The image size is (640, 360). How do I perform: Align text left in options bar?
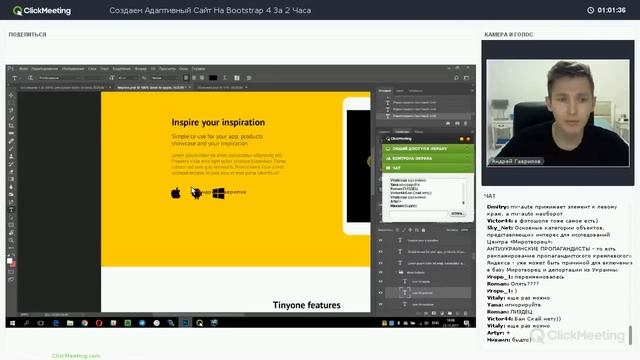tap(186, 78)
